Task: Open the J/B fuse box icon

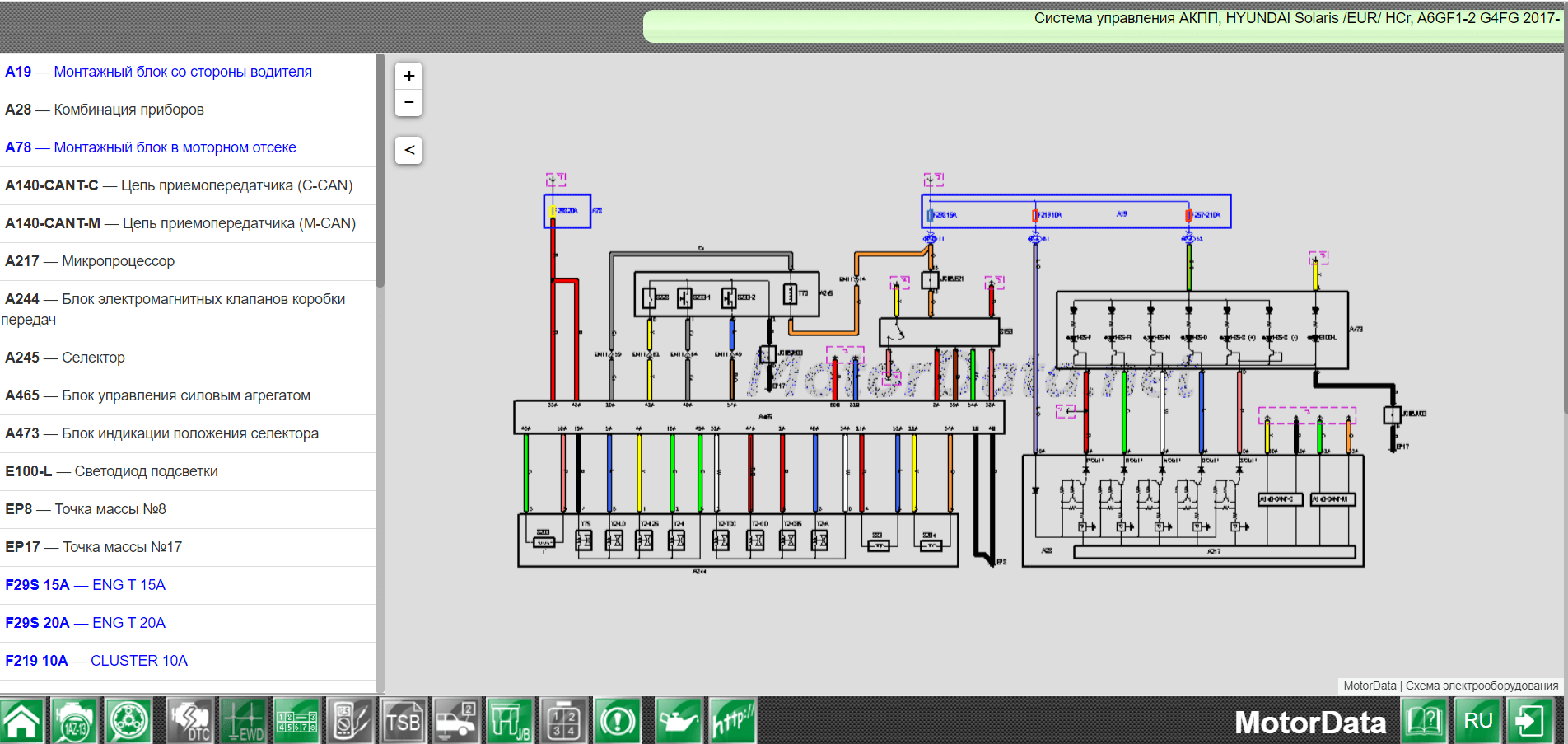Action: [x=510, y=721]
